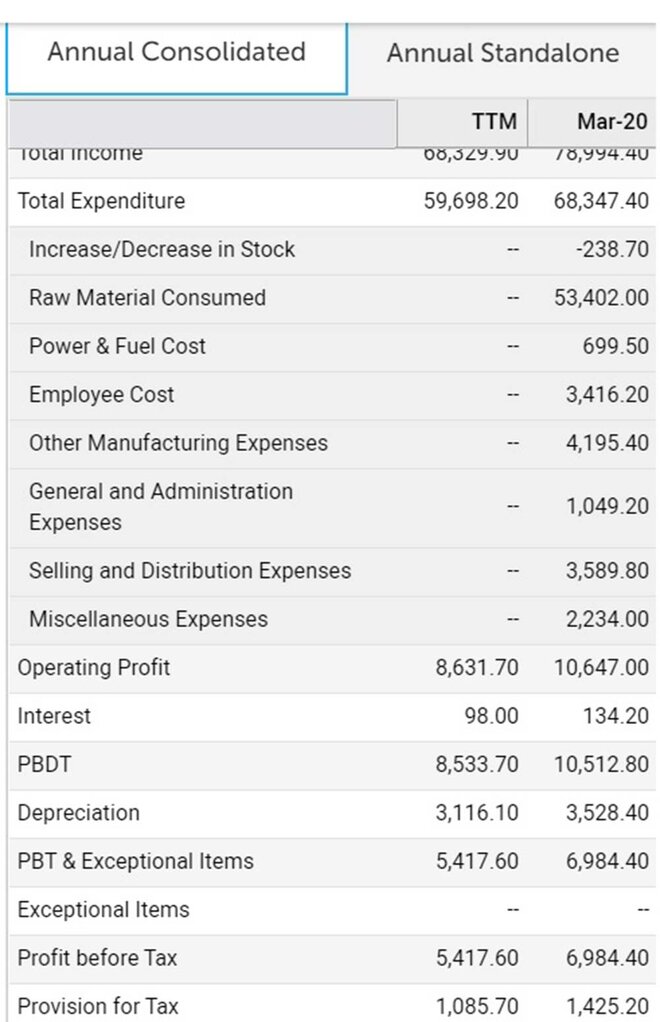Select the Total Expenditure row label
The height and width of the screenshot is (1022, 660).
(101, 201)
